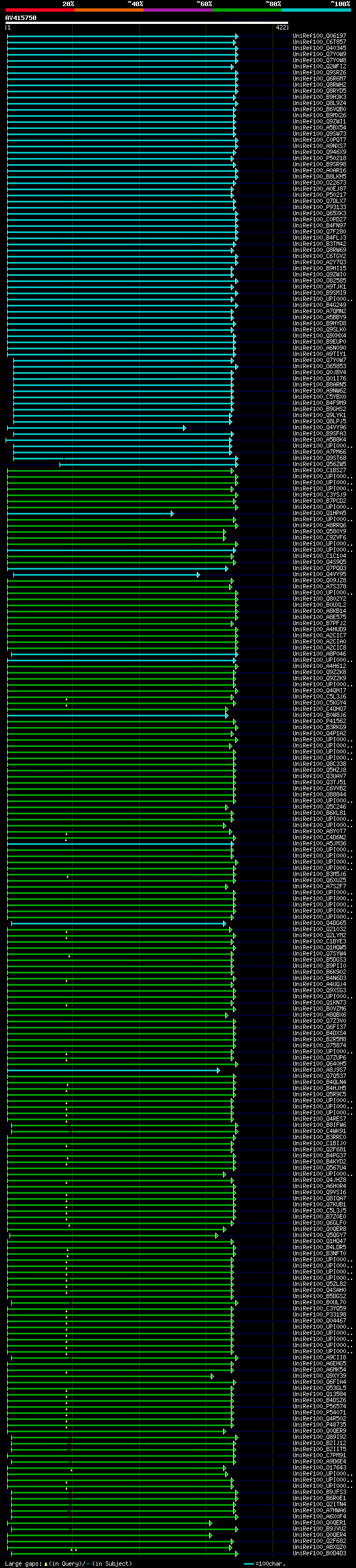Image resolution: width=356 pixels, height=1568 pixels.
Task: Open hit UniRef100_Q06197
Action: [x=319, y=36]
